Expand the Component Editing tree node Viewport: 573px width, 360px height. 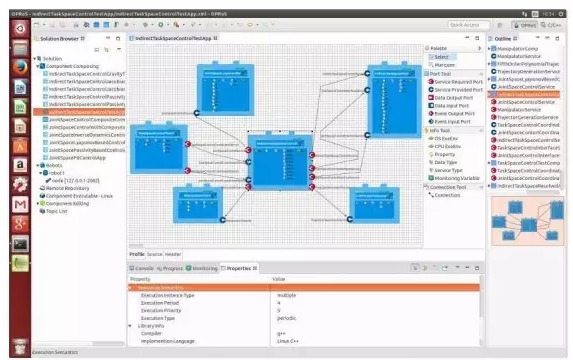click(x=37, y=204)
